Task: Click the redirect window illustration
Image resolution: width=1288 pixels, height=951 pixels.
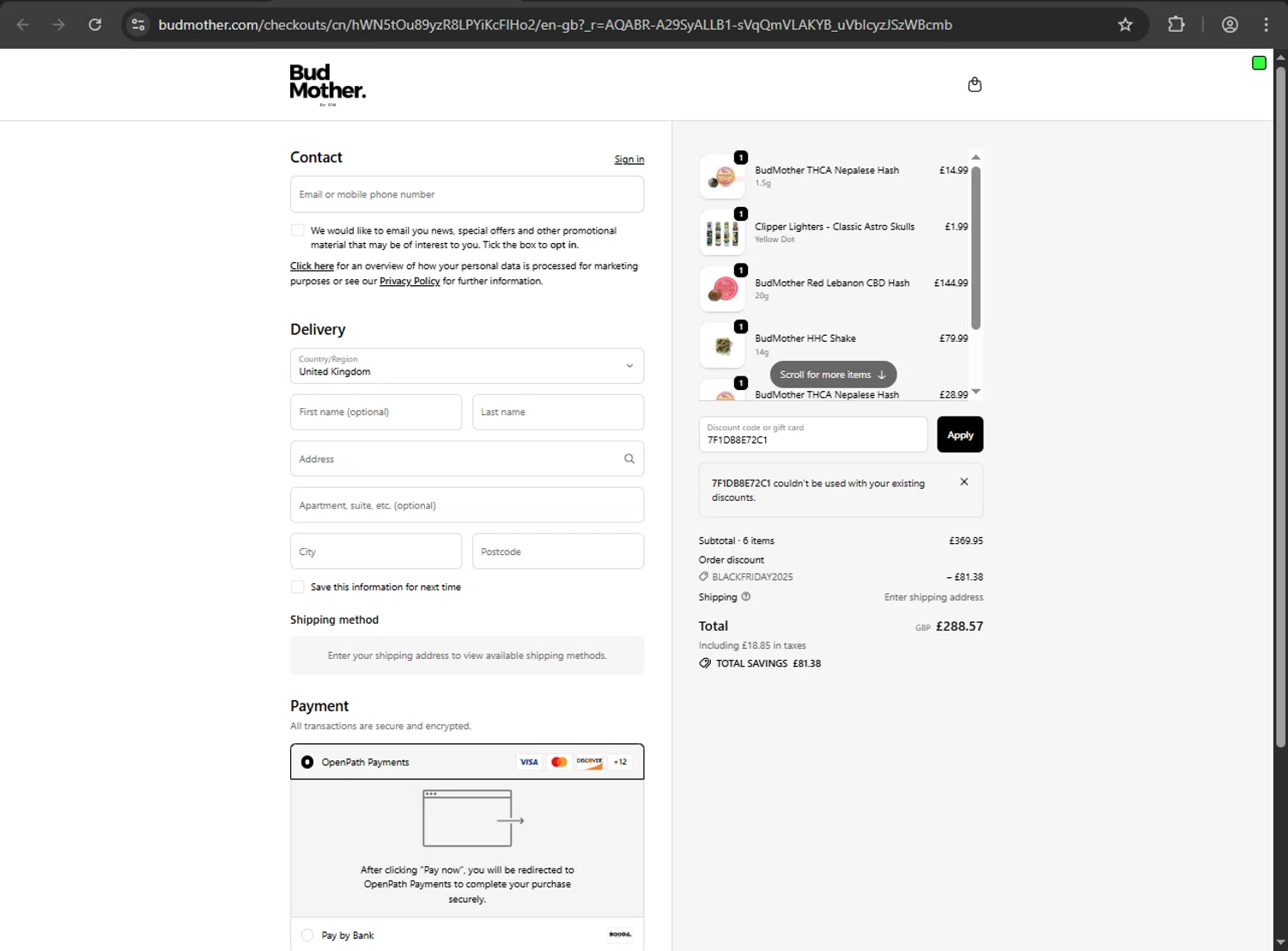Action: click(x=473, y=819)
